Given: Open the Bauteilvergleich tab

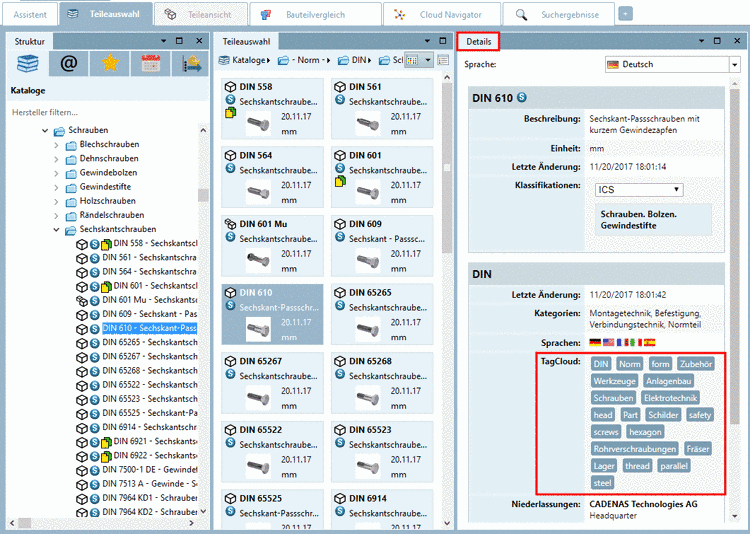Looking at the screenshot, I should point(315,14).
